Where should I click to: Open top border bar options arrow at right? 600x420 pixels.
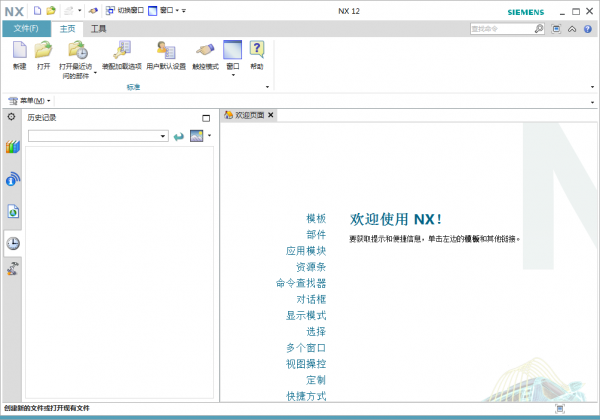(x=592, y=102)
